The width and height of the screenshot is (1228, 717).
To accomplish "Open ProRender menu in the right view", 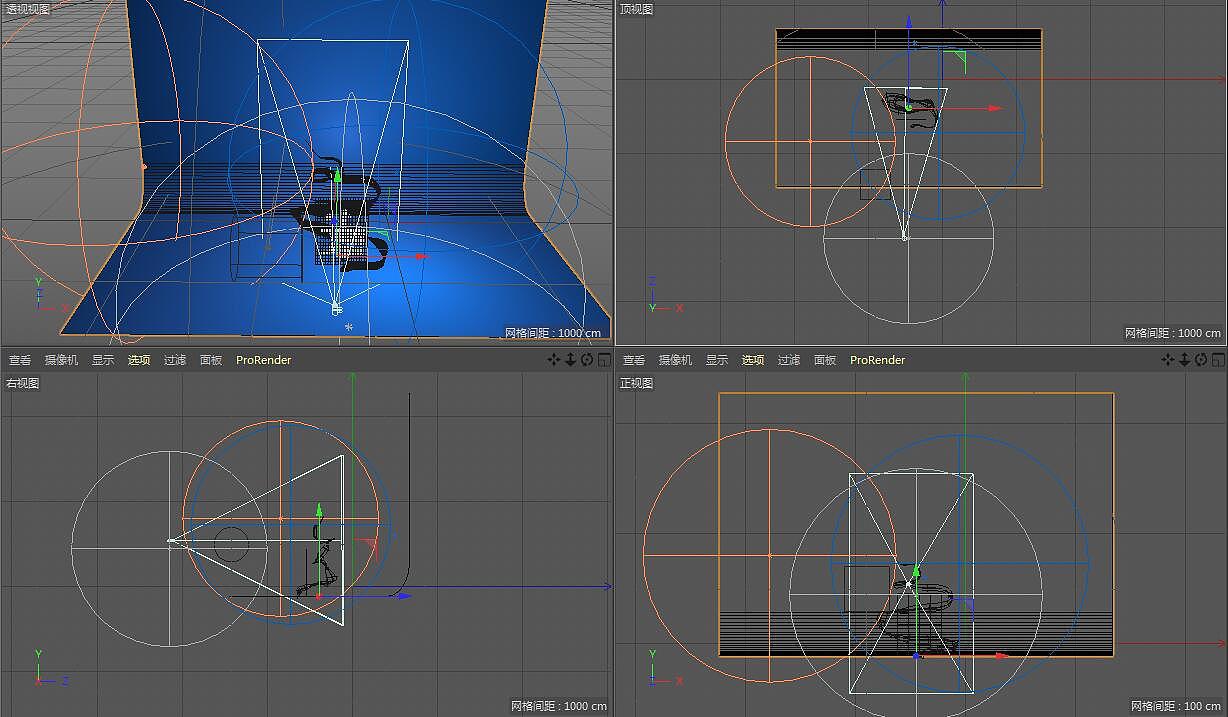I will (264, 360).
